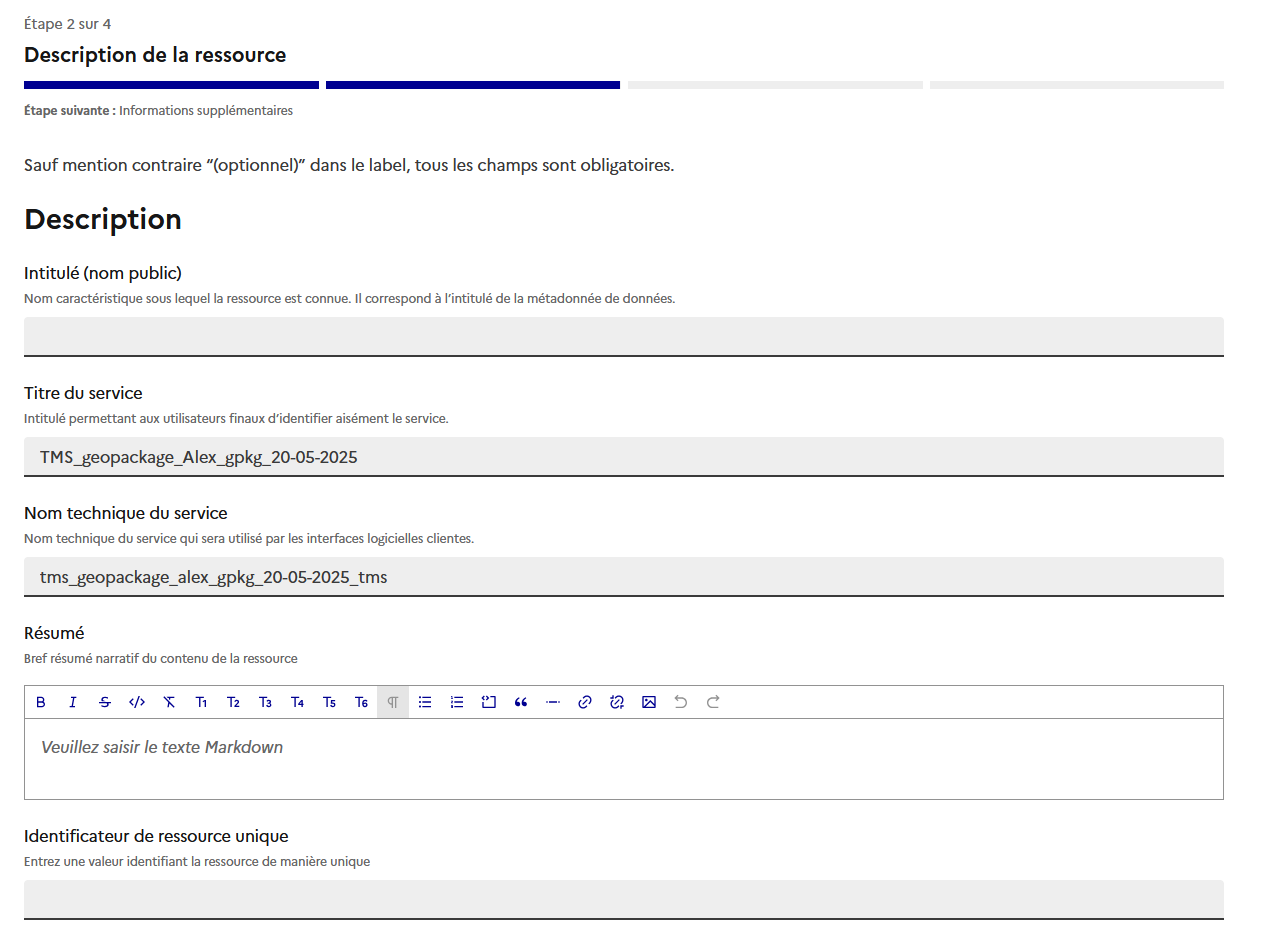Insert a blockquote in the Résumé editor
Screen dimensions: 1261x935
pos(520,702)
